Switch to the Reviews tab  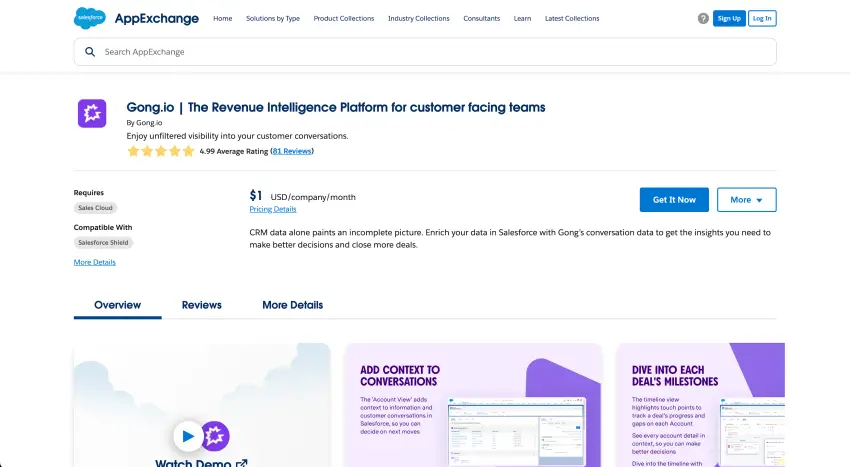click(x=202, y=305)
